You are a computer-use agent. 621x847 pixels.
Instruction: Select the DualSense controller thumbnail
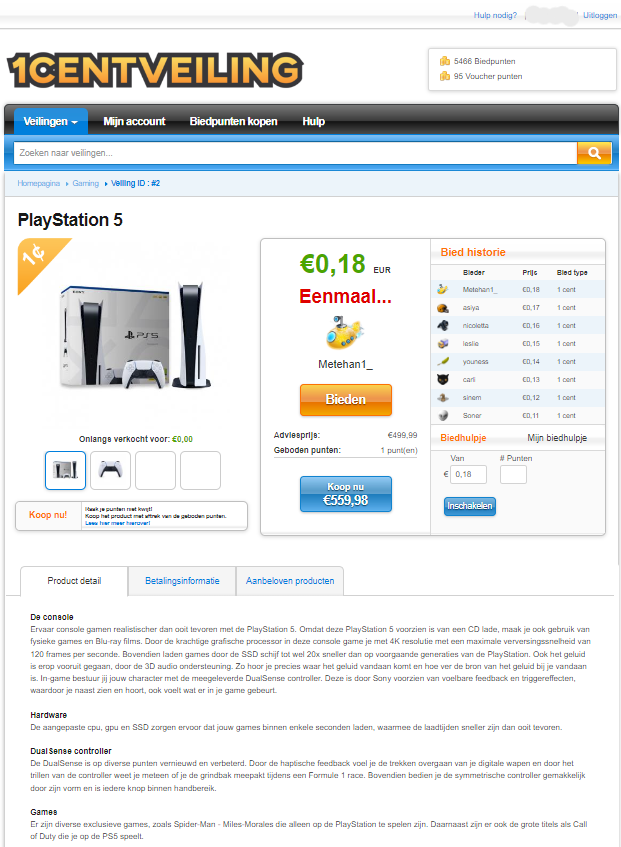(111, 470)
